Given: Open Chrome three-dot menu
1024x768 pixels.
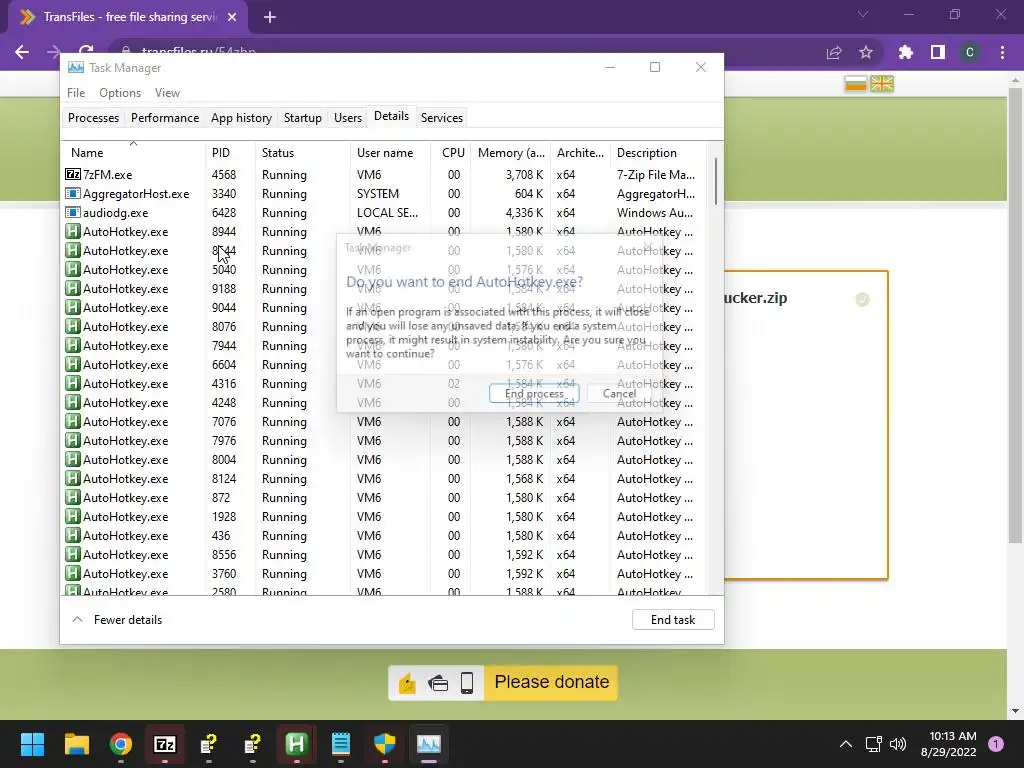Looking at the screenshot, I should (x=1002, y=52).
